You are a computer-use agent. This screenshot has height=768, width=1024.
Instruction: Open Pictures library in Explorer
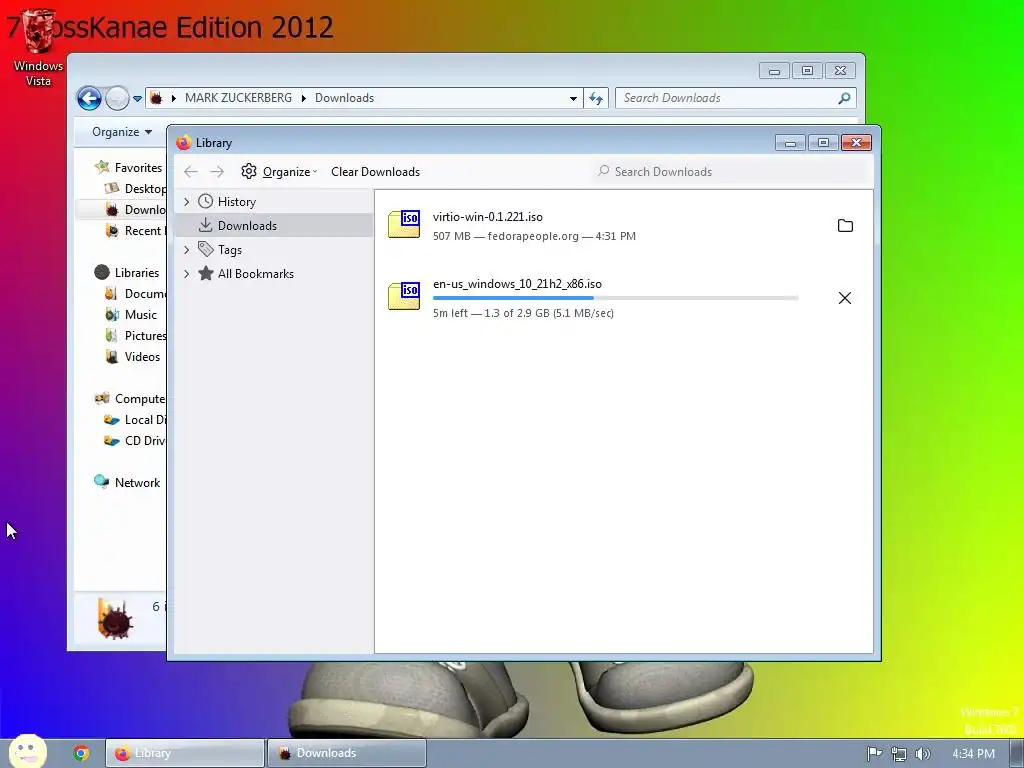click(145, 336)
